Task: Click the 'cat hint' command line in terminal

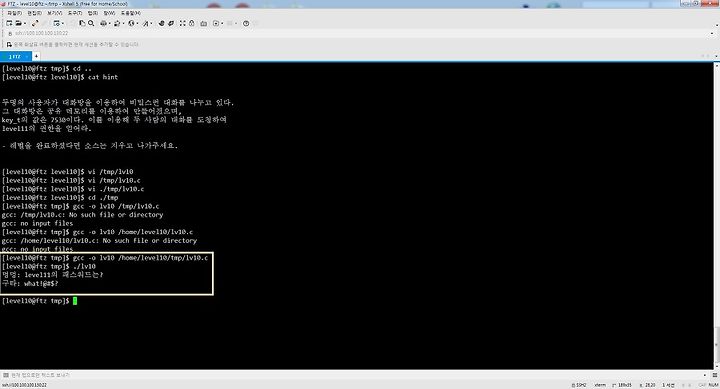Action: [60, 77]
